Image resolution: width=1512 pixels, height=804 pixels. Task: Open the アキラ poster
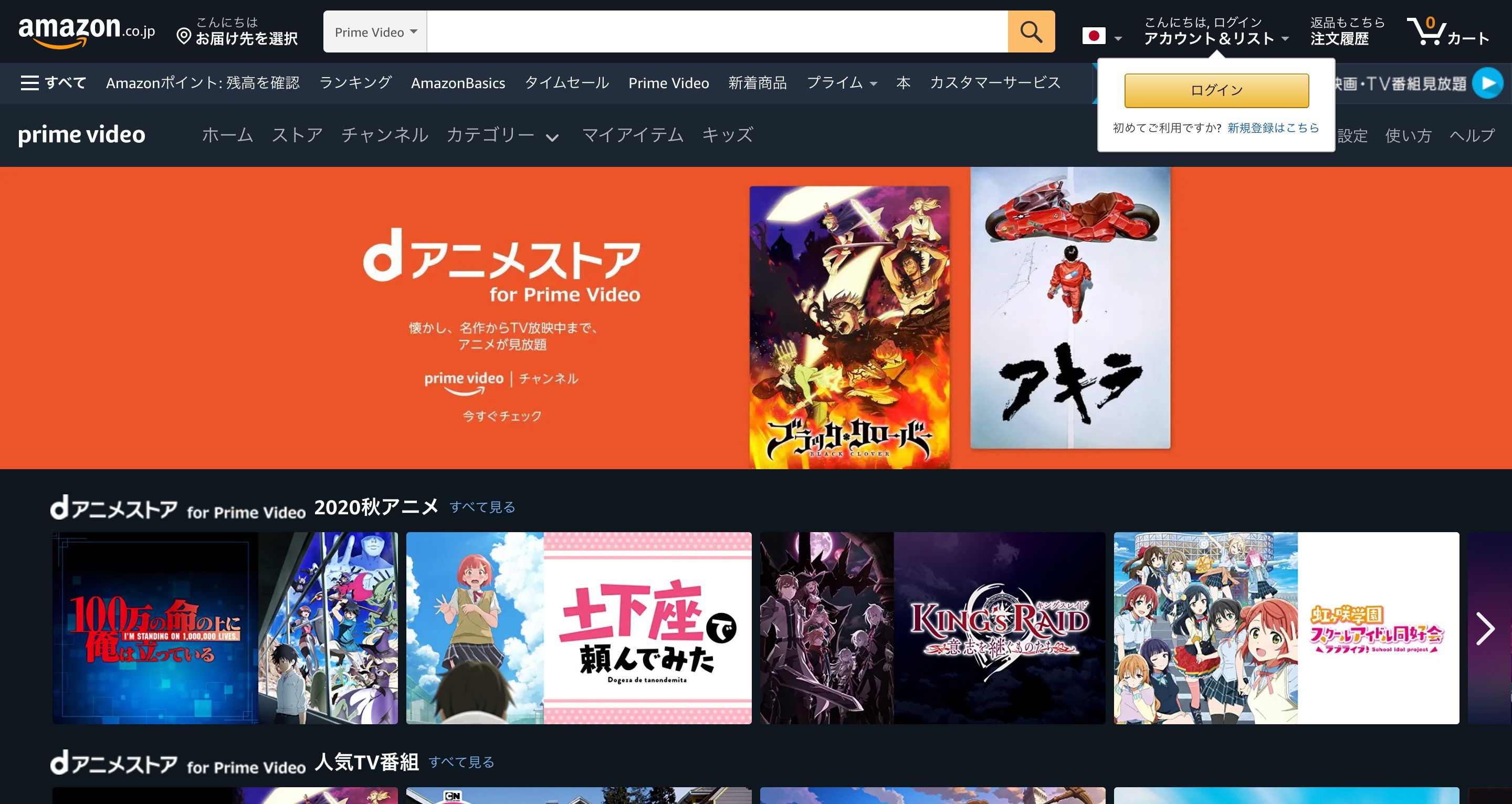click(x=1070, y=308)
